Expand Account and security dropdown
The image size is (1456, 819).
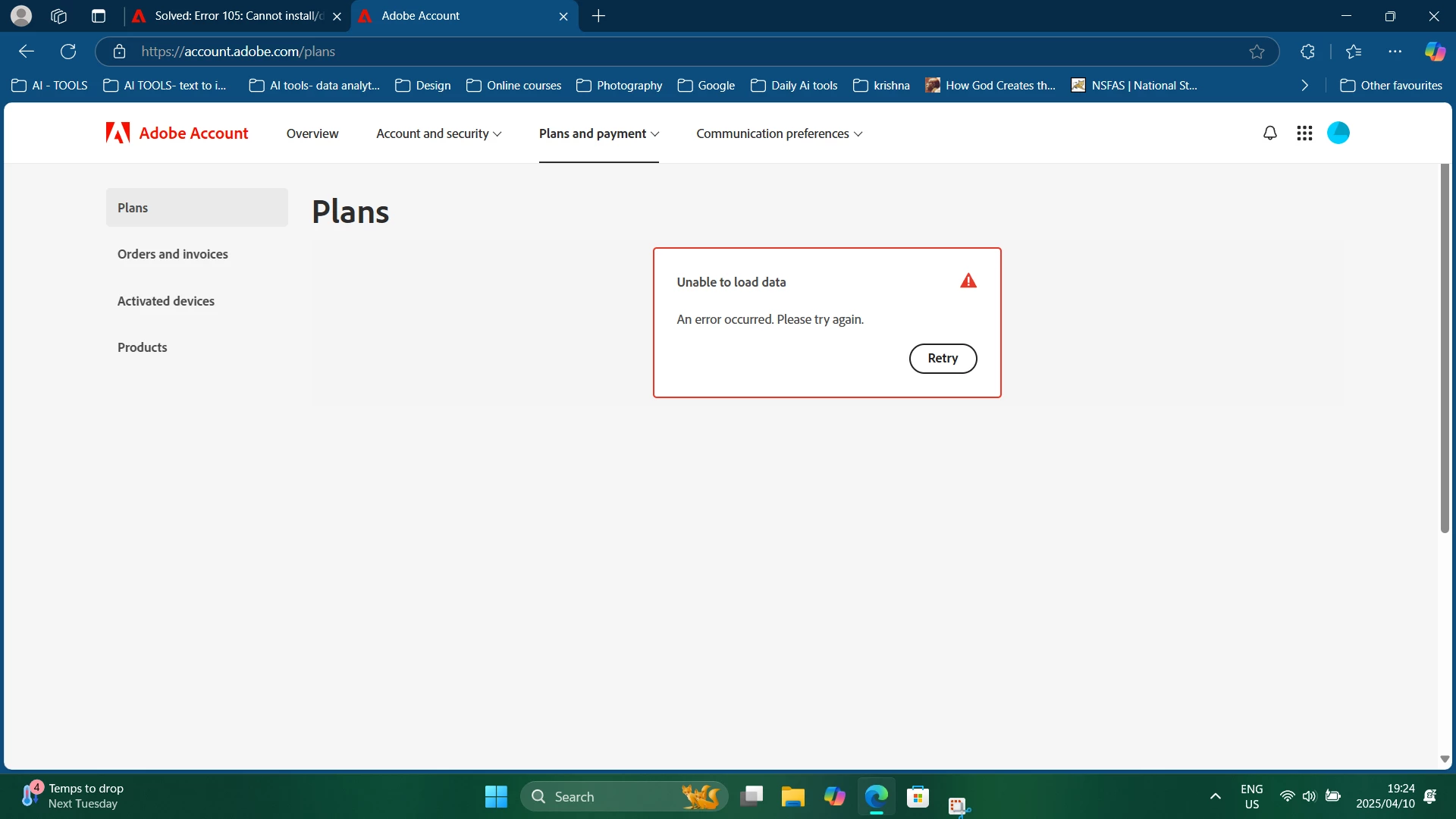tap(438, 133)
